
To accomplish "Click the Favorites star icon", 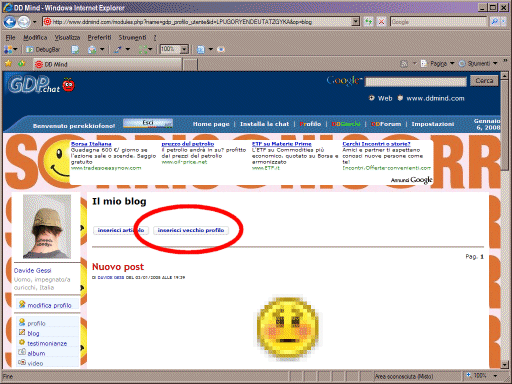I will click(x=8, y=63).
